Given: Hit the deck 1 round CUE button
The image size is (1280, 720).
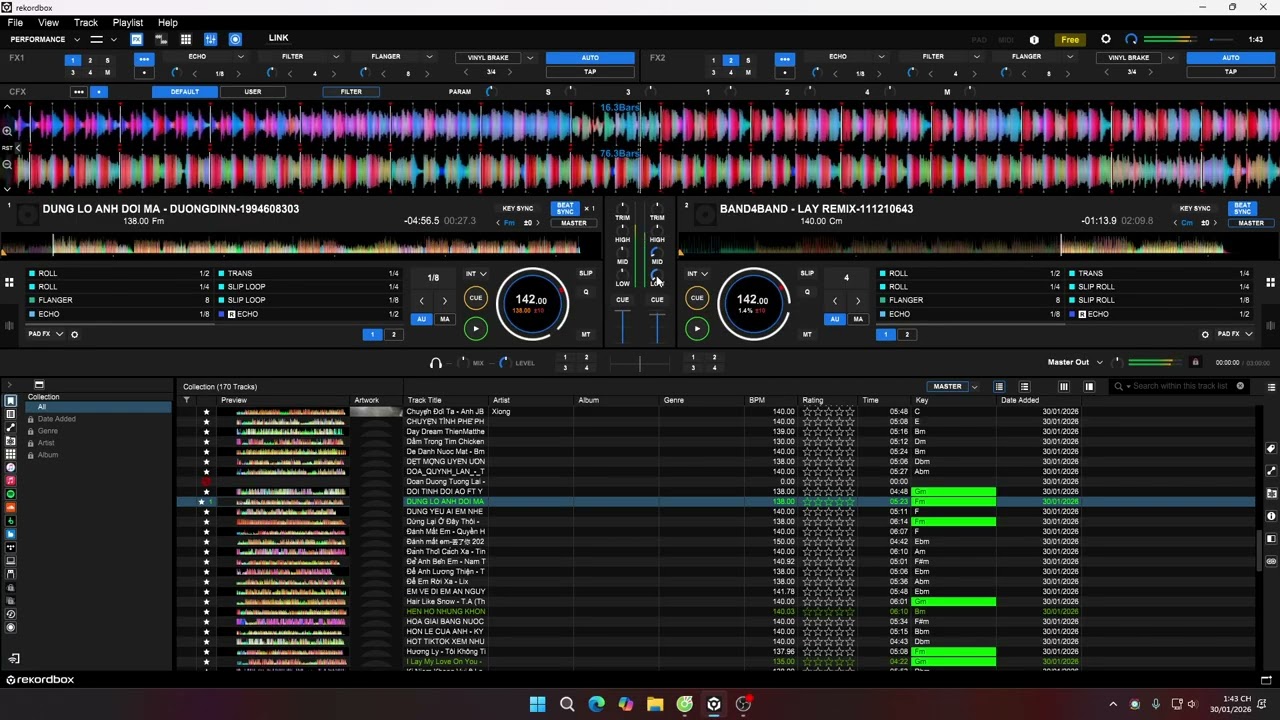Looking at the screenshot, I should [476, 297].
